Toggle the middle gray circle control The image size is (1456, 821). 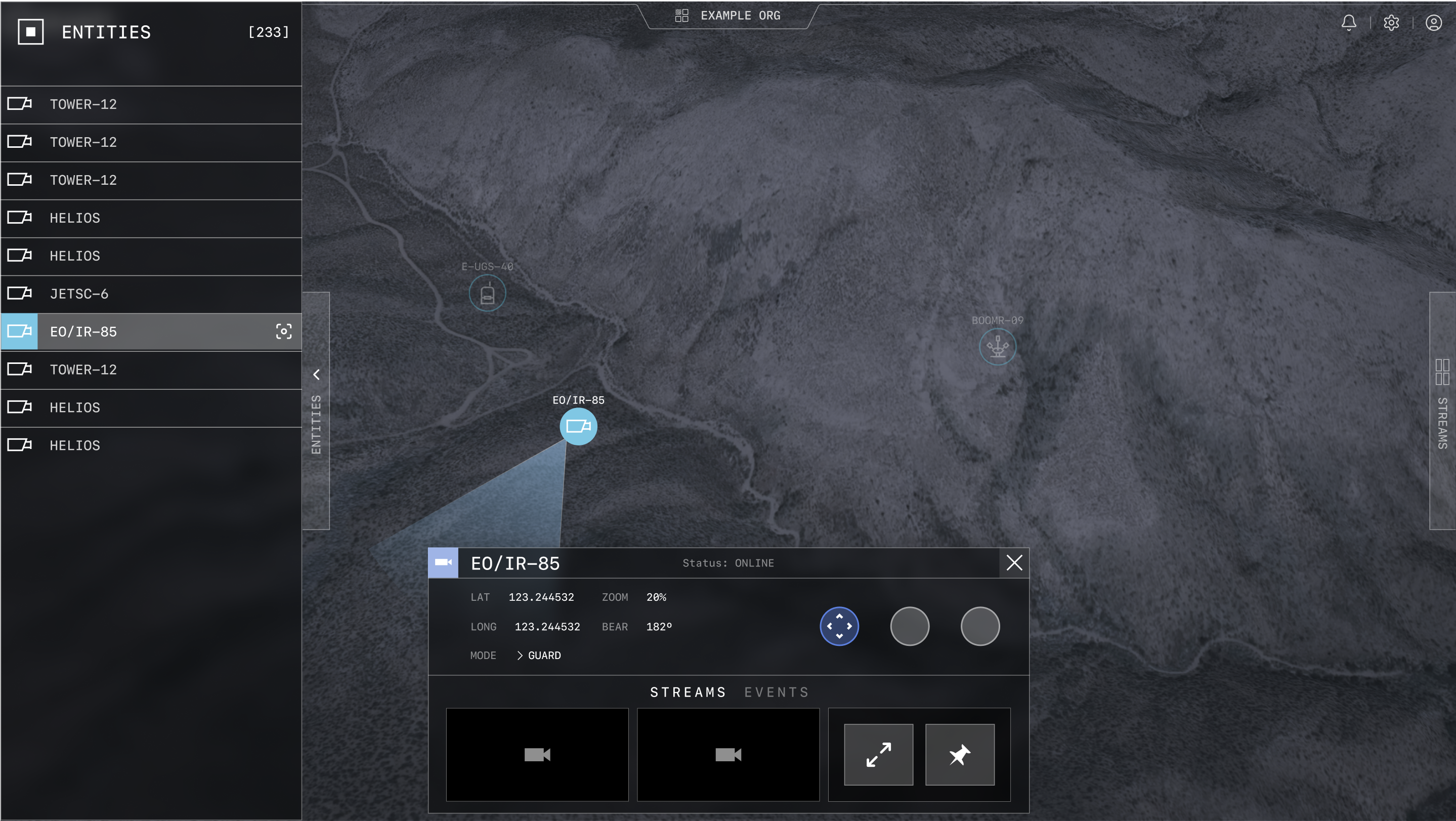[x=910, y=627]
